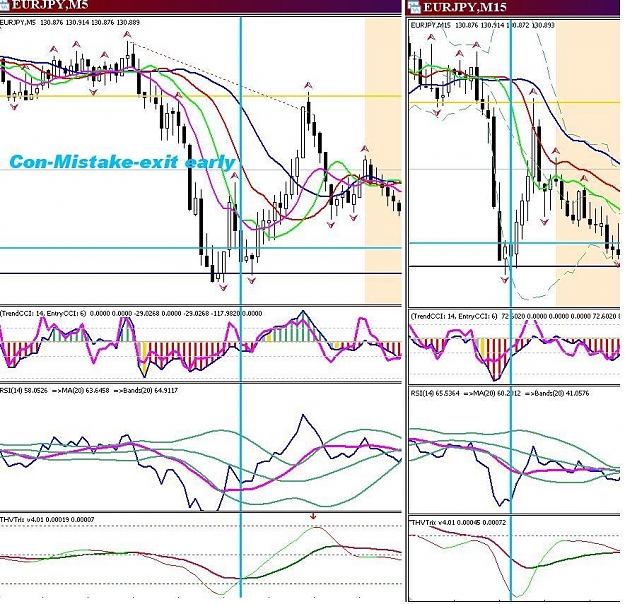Click THVTrix v4.01 label in M5 chart
Viewport: 625px width, 604px height.
tap(47, 519)
